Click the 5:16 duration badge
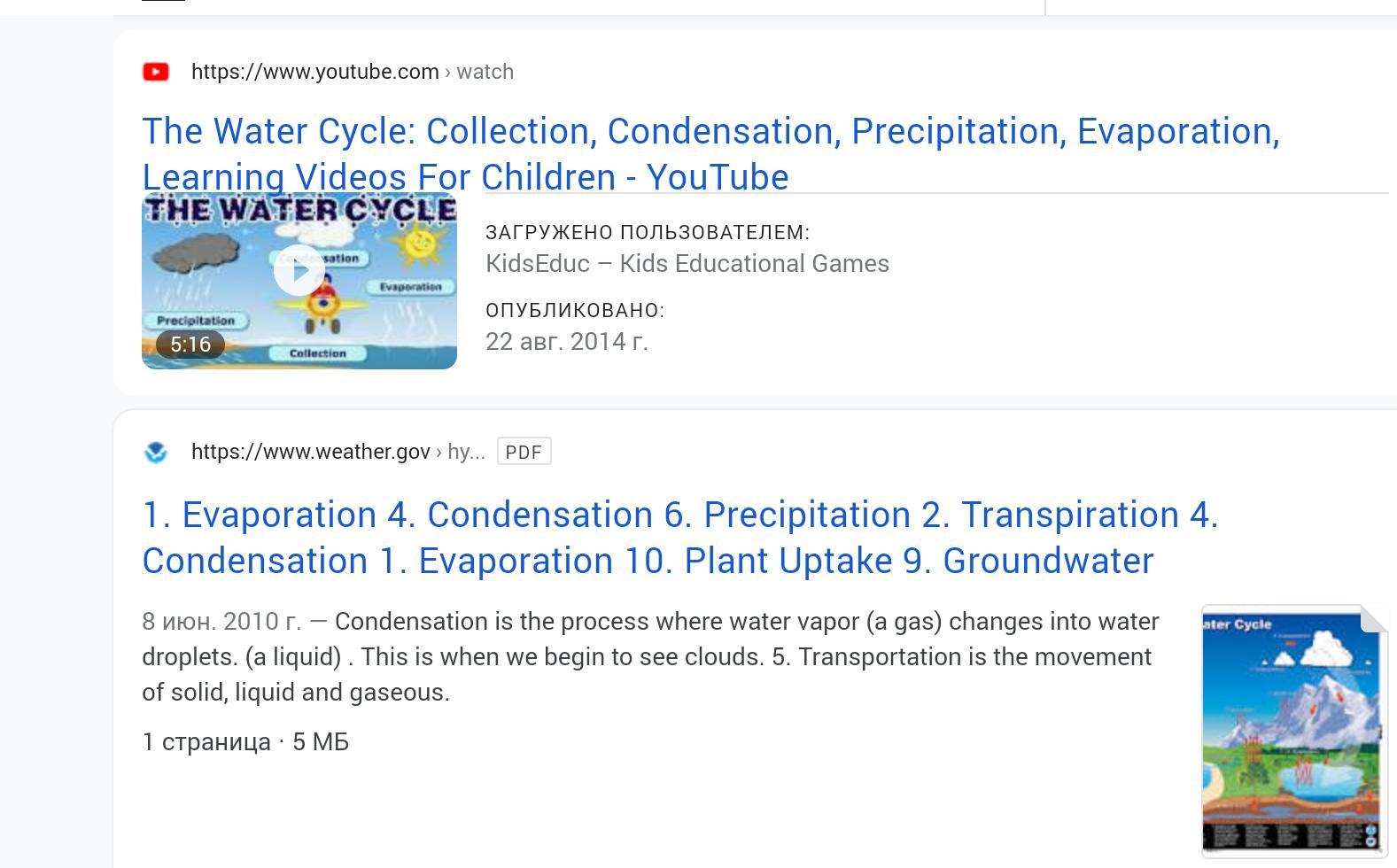Screen dimensions: 1397x868 190,345
